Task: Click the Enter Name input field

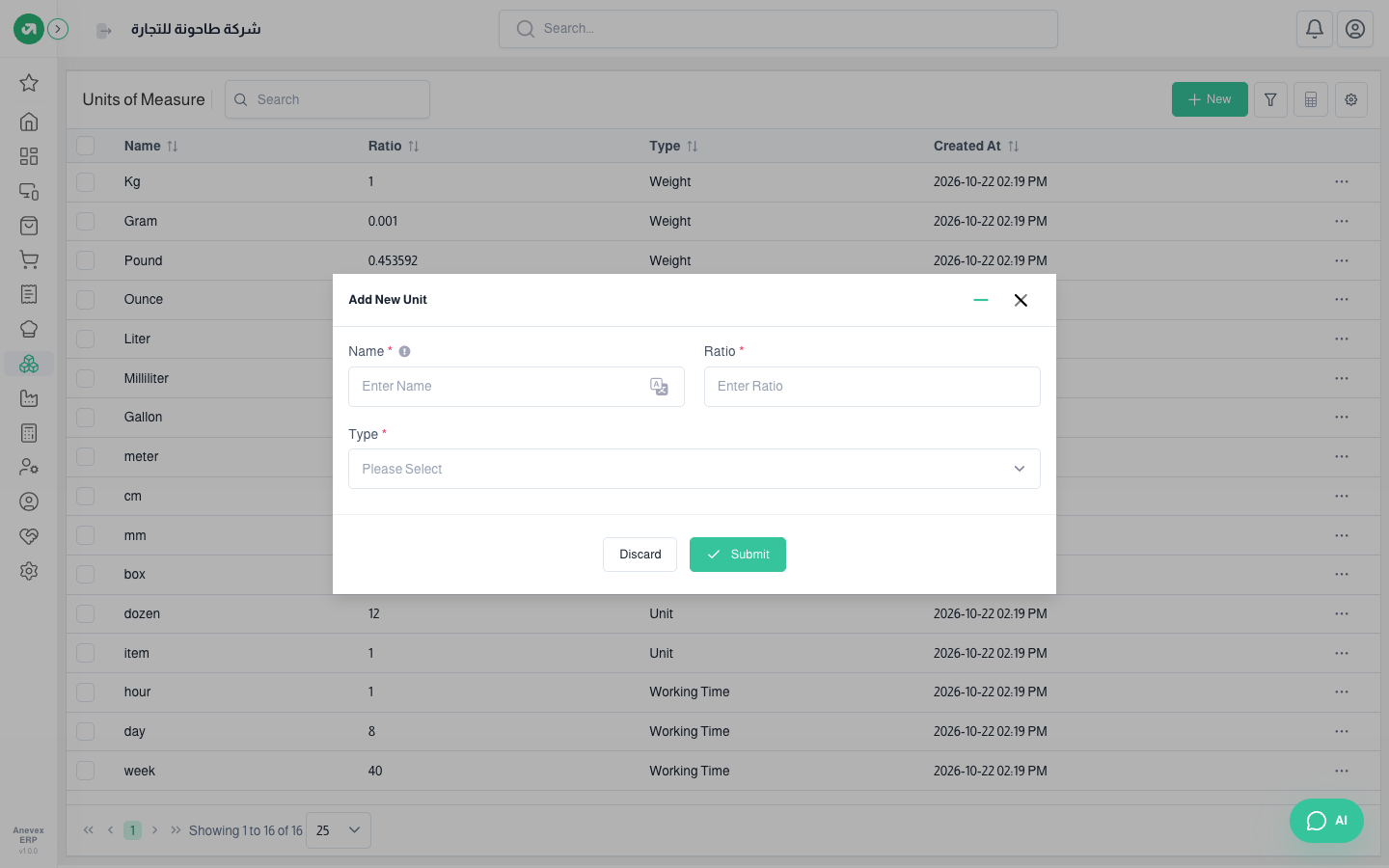Action: click(516, 387)
